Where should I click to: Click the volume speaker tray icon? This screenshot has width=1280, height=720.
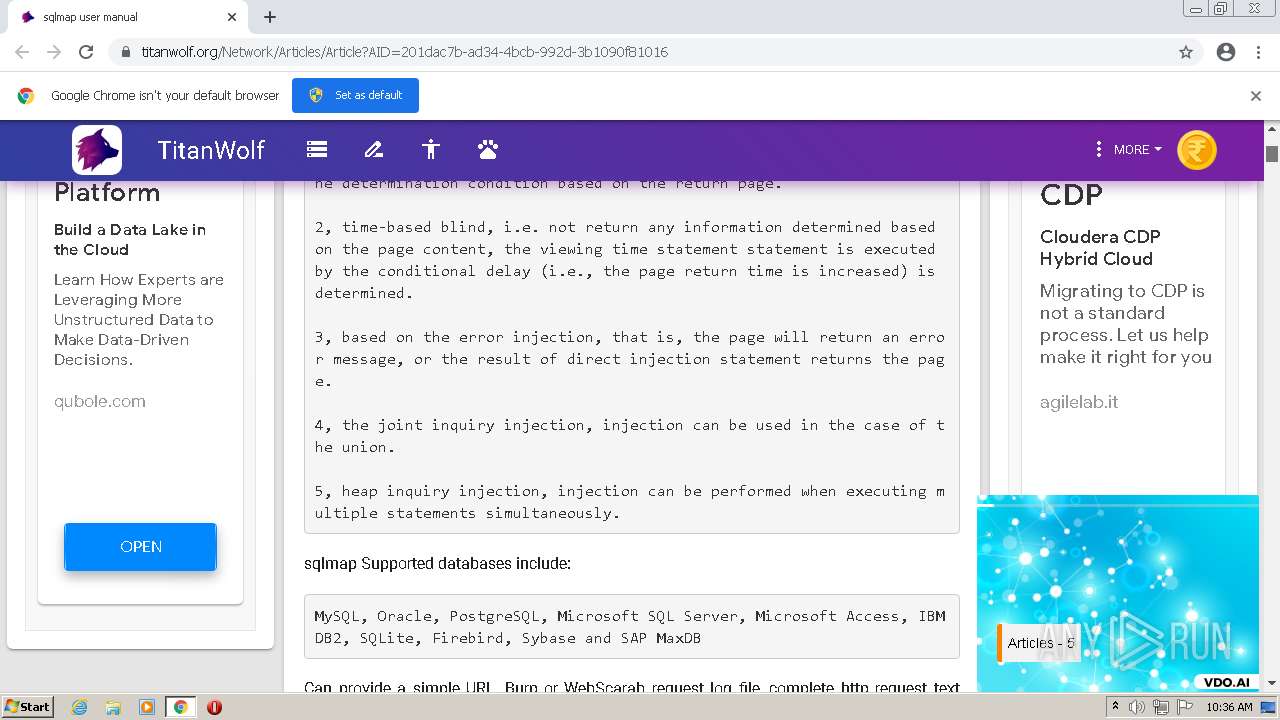tap(1137, 707)
